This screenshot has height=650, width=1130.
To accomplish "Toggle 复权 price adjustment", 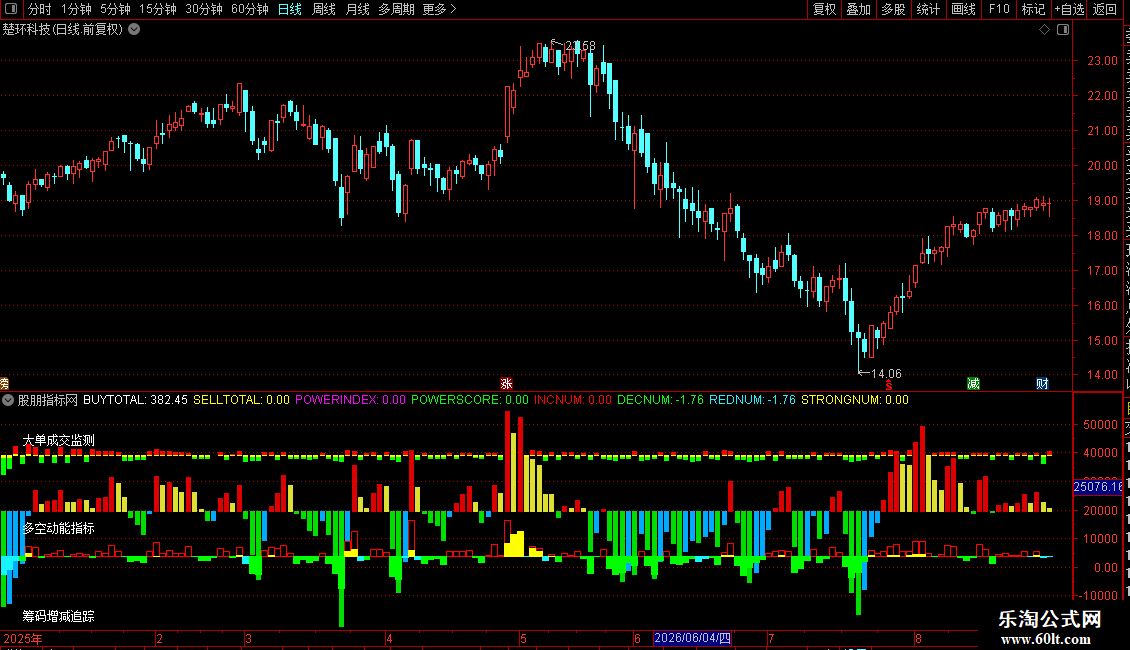I will 824,9.
